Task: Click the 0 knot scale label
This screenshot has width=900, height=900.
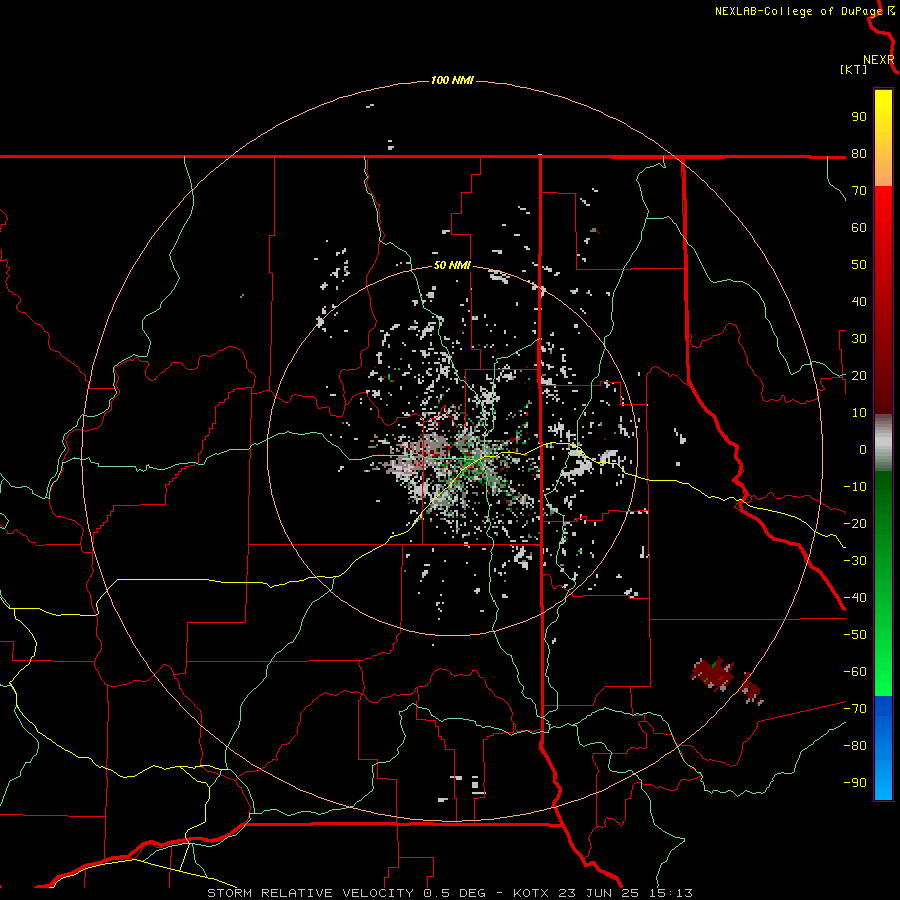Action: pos(863,450)
